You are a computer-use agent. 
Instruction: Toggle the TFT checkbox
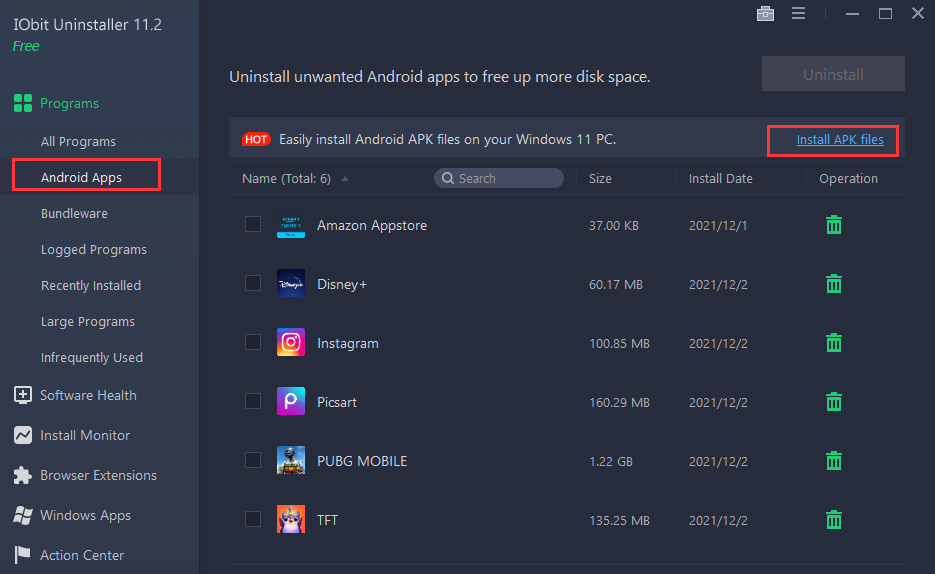pos(253,519)
